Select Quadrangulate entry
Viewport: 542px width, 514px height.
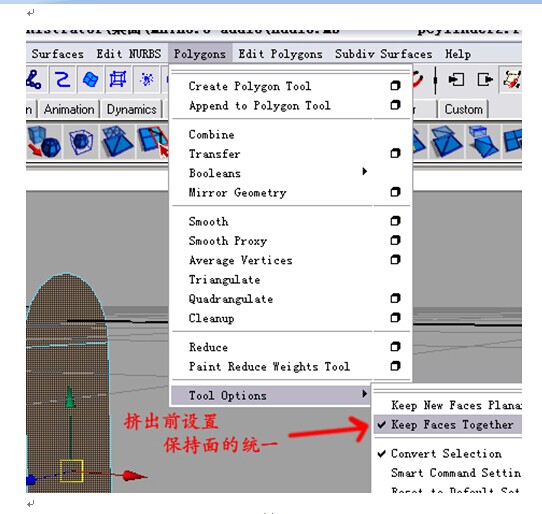pyautogui.click(x=231, y=299)
